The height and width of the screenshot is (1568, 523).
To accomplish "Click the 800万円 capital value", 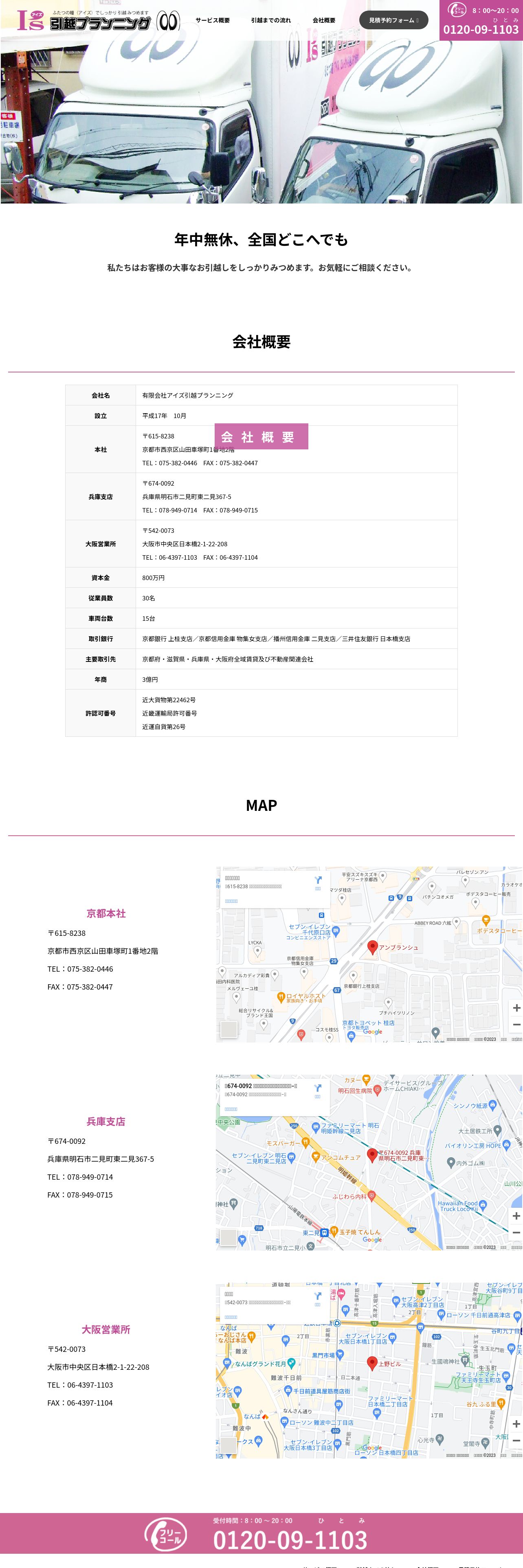I will coord(154,578).
